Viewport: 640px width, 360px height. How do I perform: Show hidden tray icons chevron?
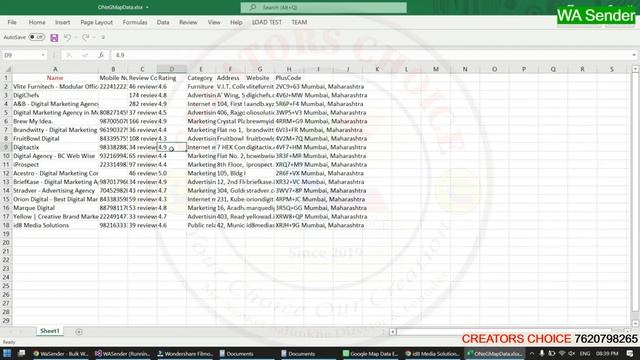531,353
